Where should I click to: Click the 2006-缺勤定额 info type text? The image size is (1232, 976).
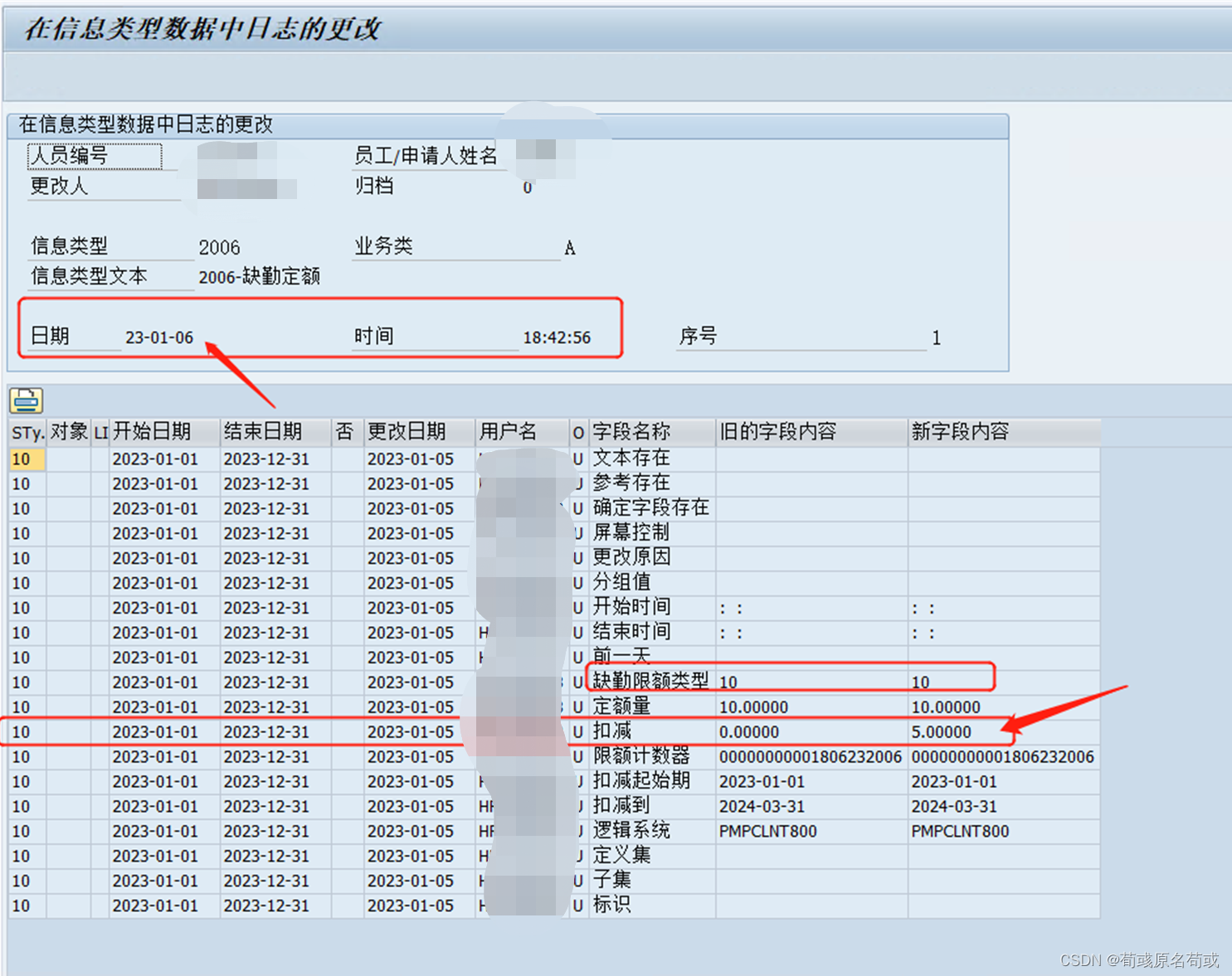tap(259, 277)
